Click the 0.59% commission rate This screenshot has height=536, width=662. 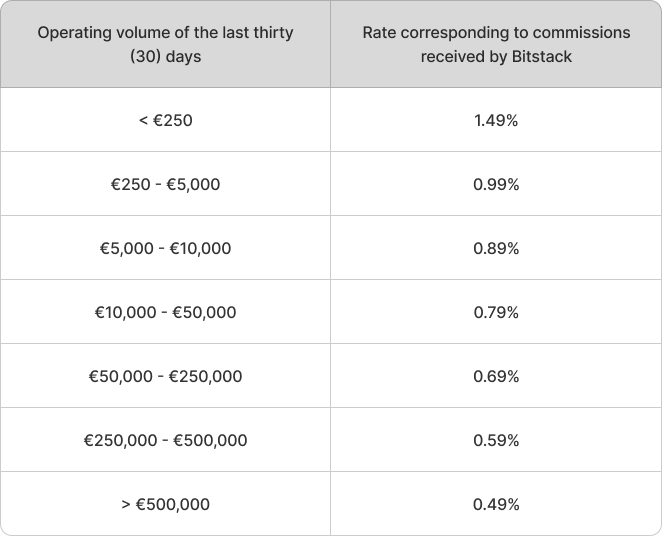496,440
